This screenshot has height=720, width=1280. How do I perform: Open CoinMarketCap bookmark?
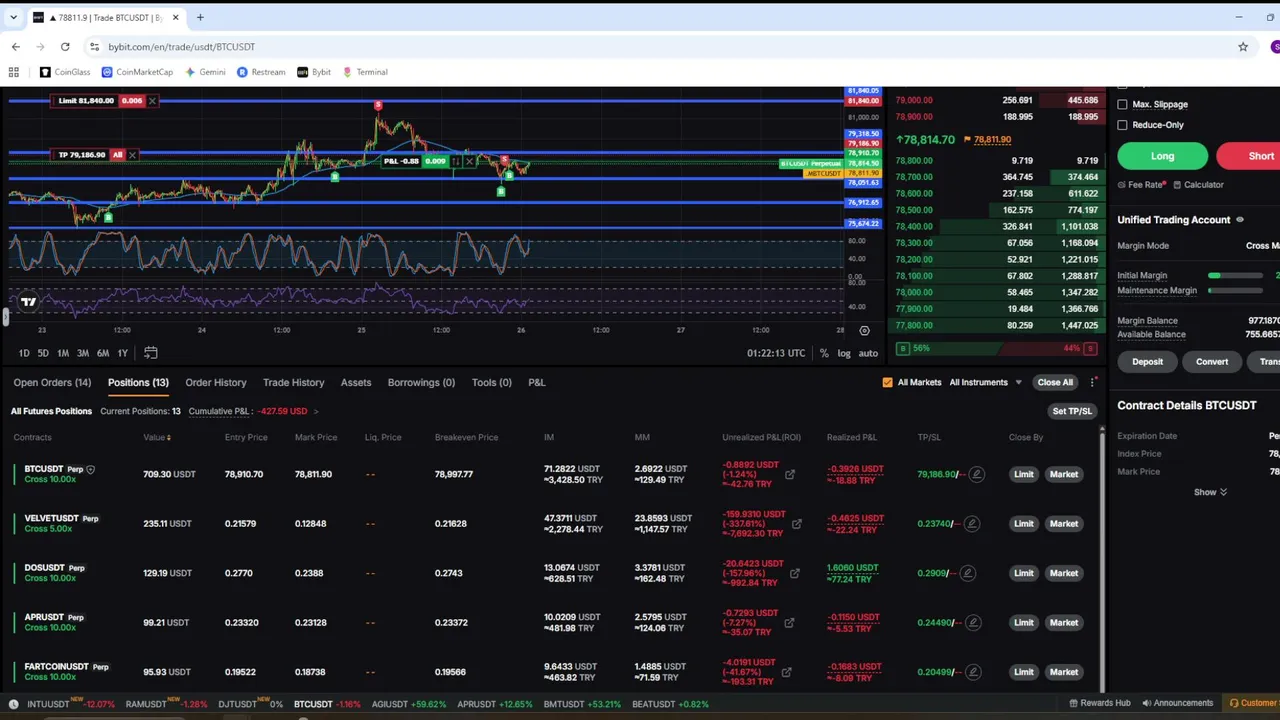[x=137, y=72]
